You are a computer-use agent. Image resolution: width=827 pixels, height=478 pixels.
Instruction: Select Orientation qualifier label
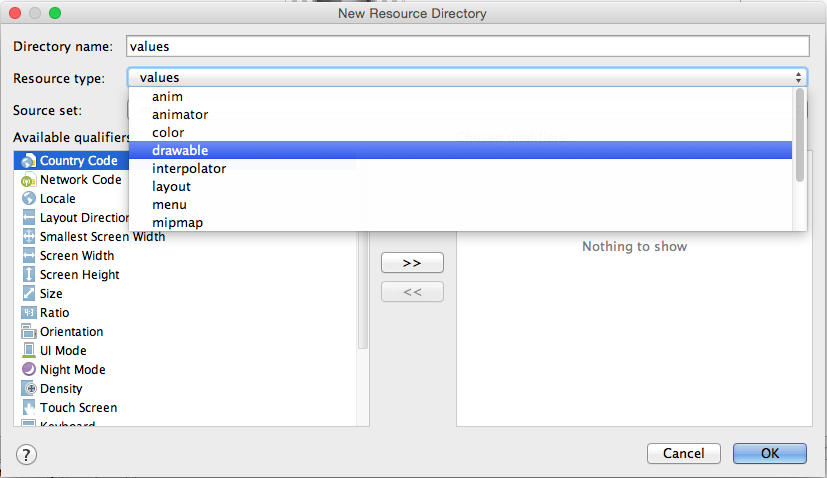(72, 332)
